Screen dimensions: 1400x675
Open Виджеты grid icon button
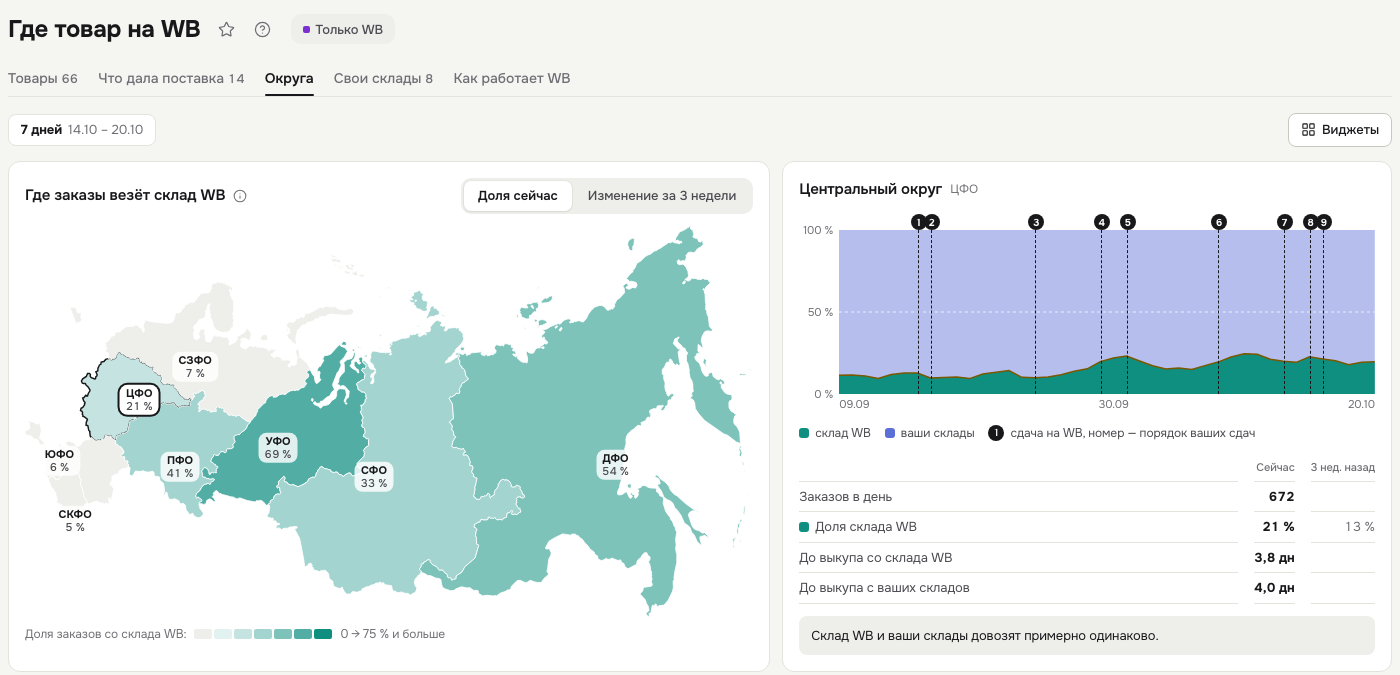[x=1339, y=130]
